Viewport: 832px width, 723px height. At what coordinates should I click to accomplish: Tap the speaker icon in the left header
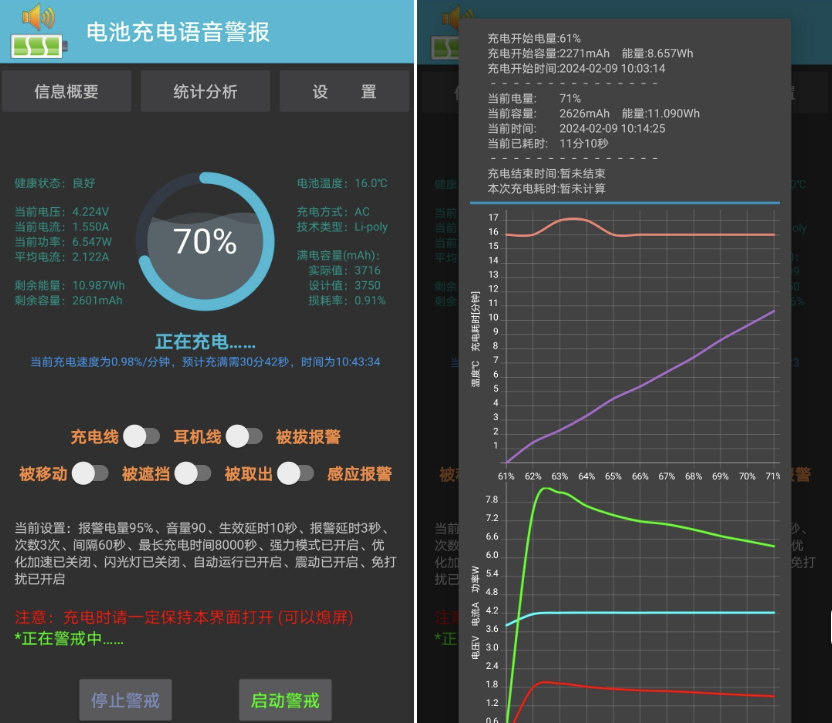[x=38, y=17]
